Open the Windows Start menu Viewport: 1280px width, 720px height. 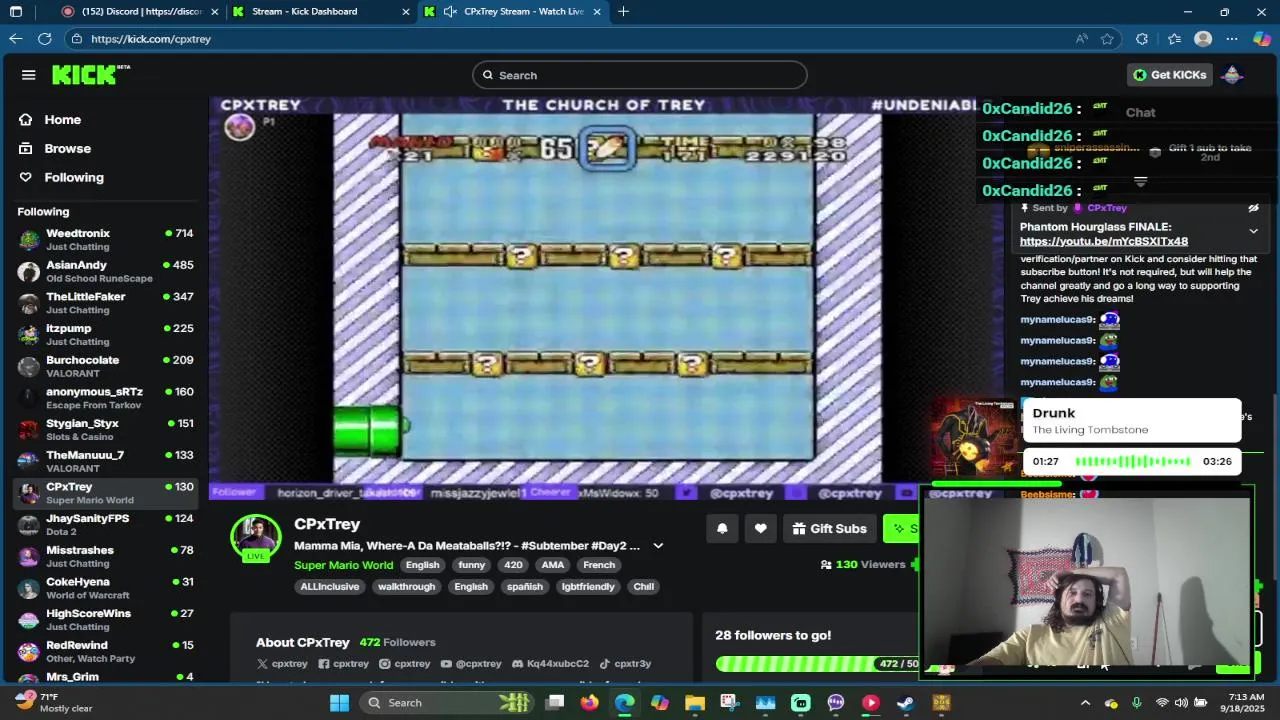pos(339,703)
